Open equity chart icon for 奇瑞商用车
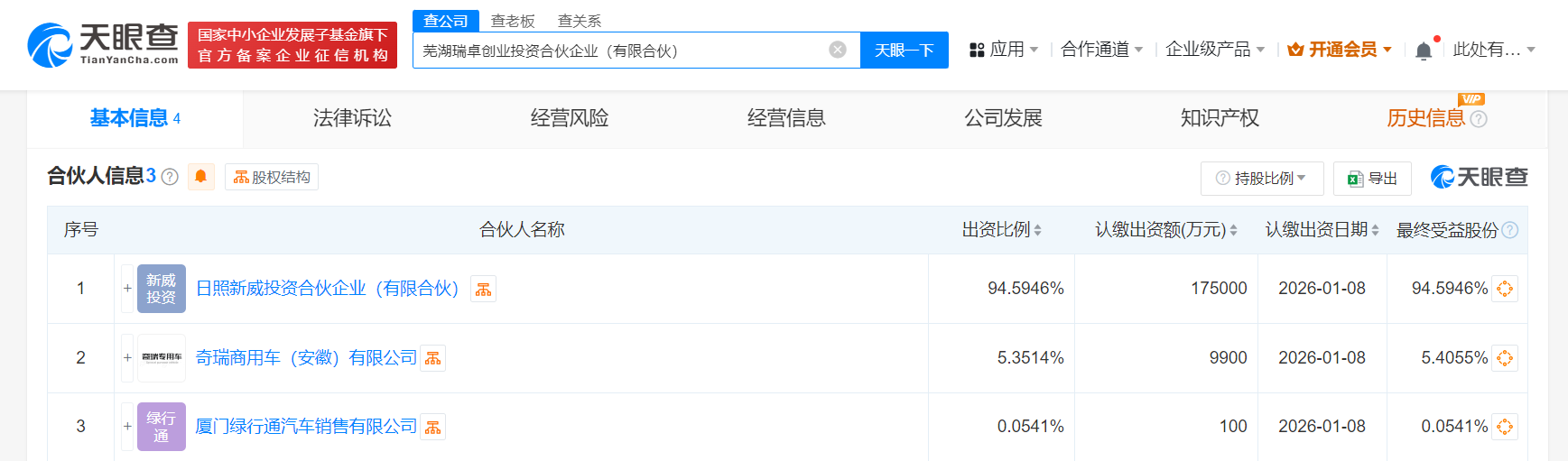1568x461 pixels. tap(433, 358)
